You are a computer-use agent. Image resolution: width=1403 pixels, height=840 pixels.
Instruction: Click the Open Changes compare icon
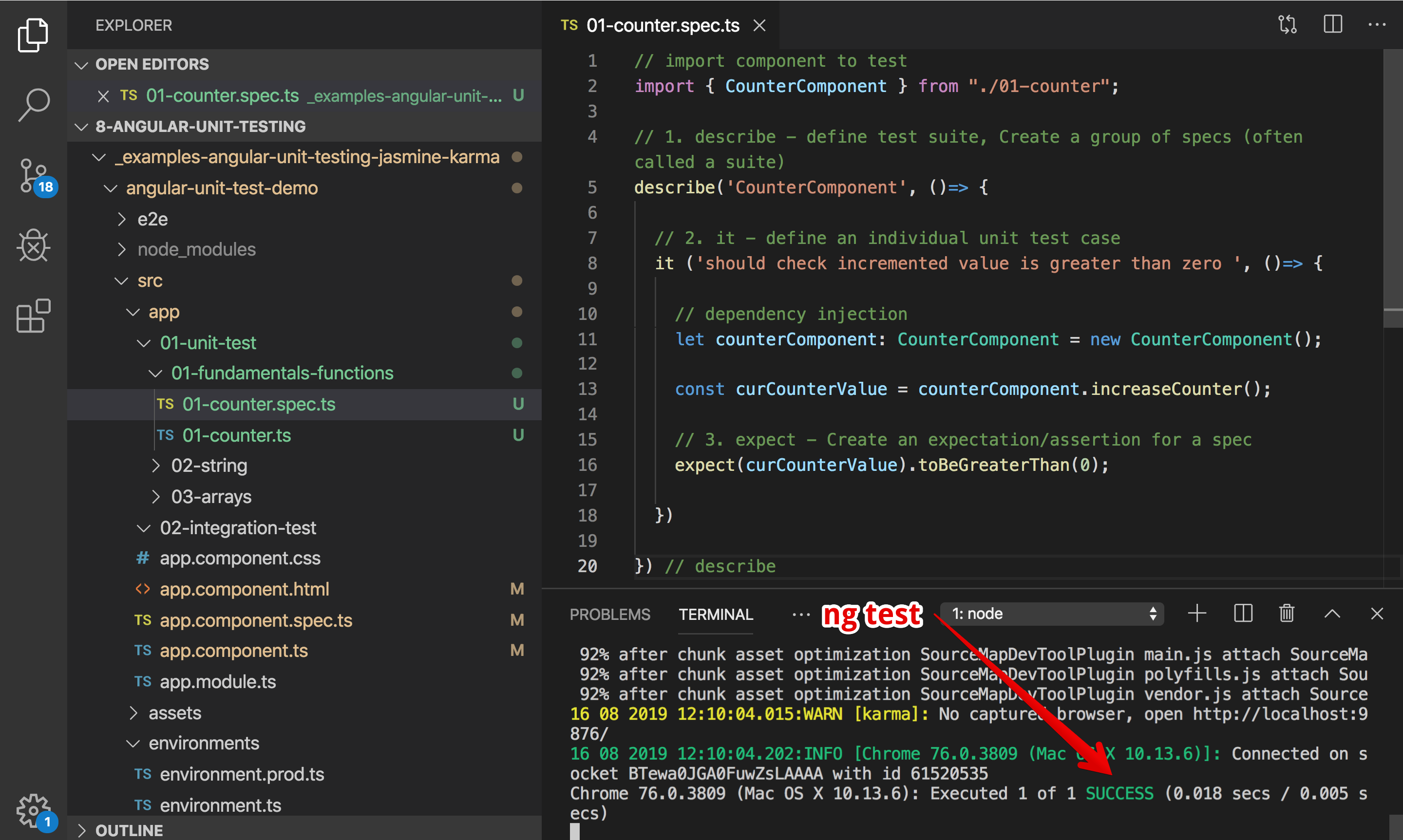pyautogui.click(x=1287, y=25)
